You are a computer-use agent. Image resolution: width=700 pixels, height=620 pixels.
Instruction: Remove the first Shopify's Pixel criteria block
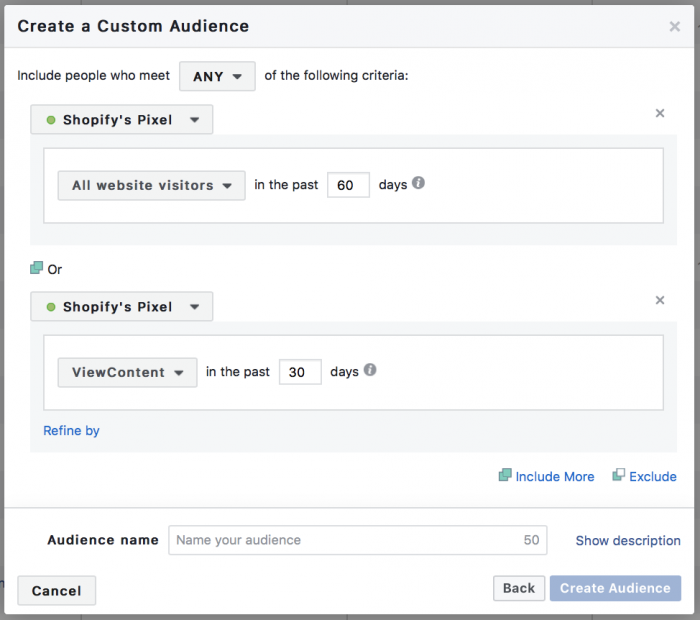(x=660, y=113)
